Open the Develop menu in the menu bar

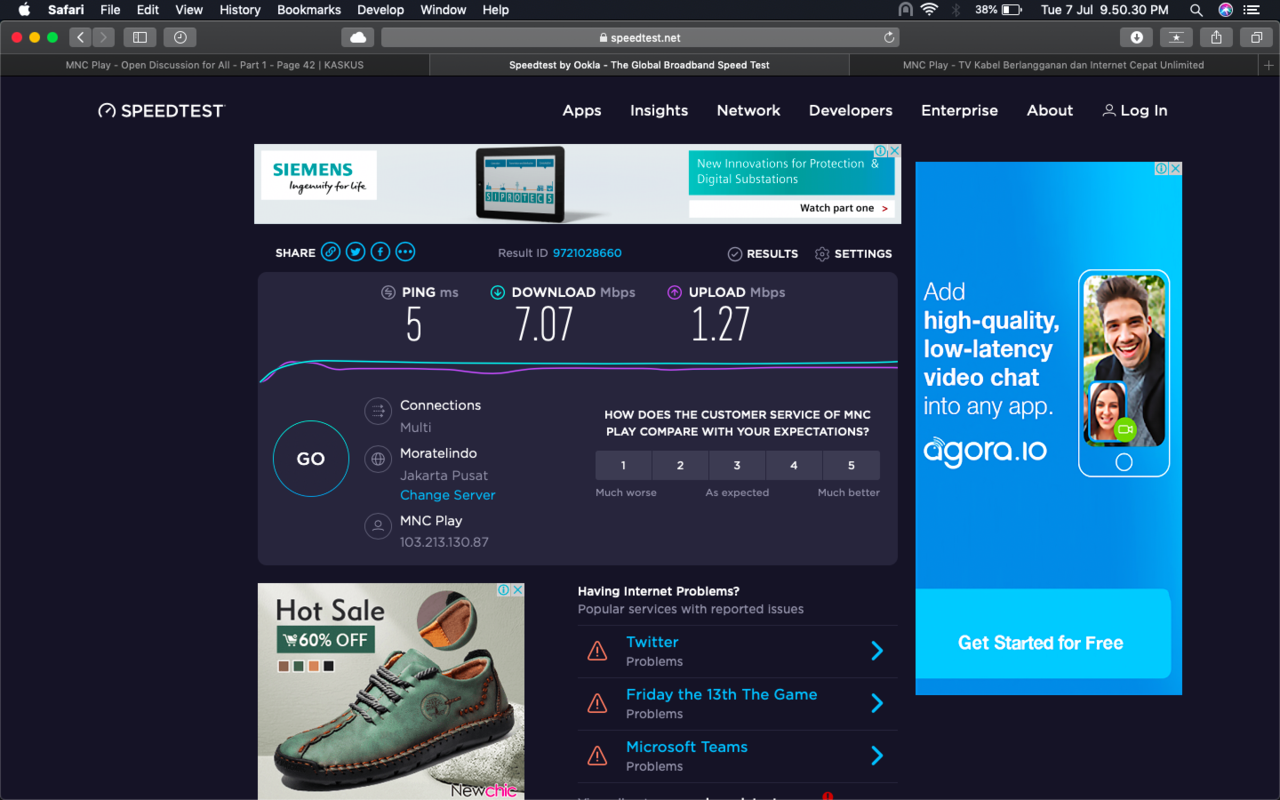point(380,10)
